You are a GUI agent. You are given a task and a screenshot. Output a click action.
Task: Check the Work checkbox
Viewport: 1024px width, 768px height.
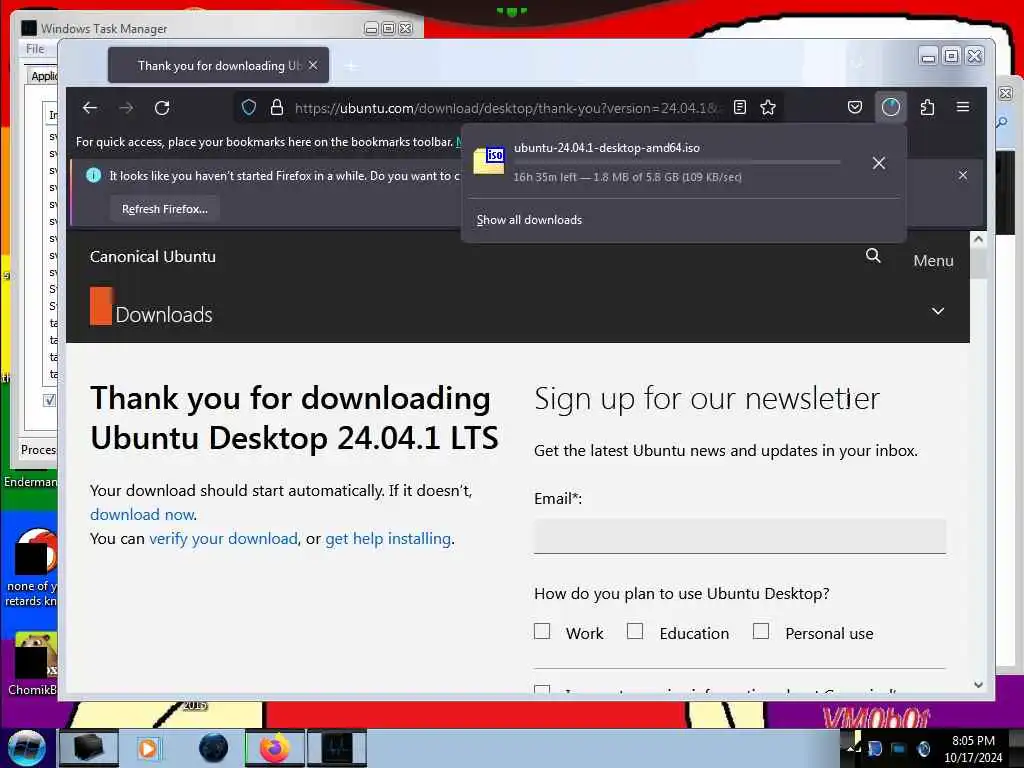[542, 631]
